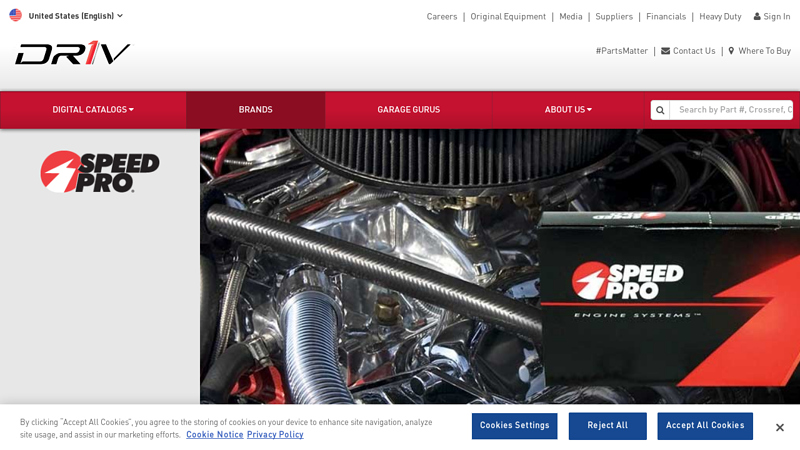
Task: Click the Where To Buy text link
Action: [764, 51]
